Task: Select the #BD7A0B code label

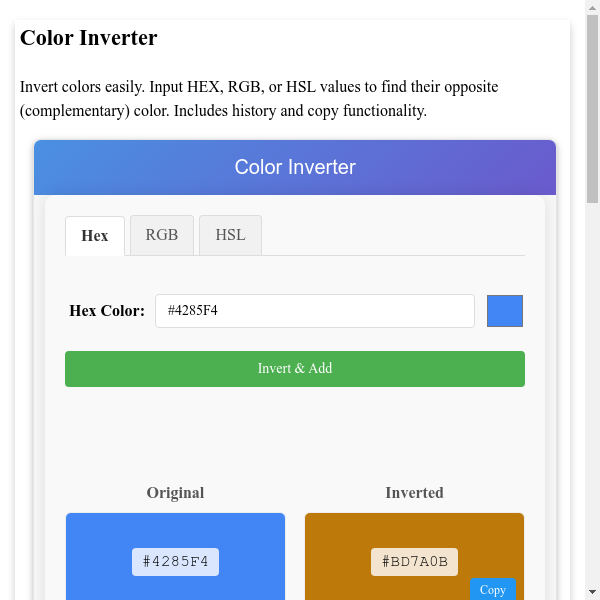Action: (414, 561)
